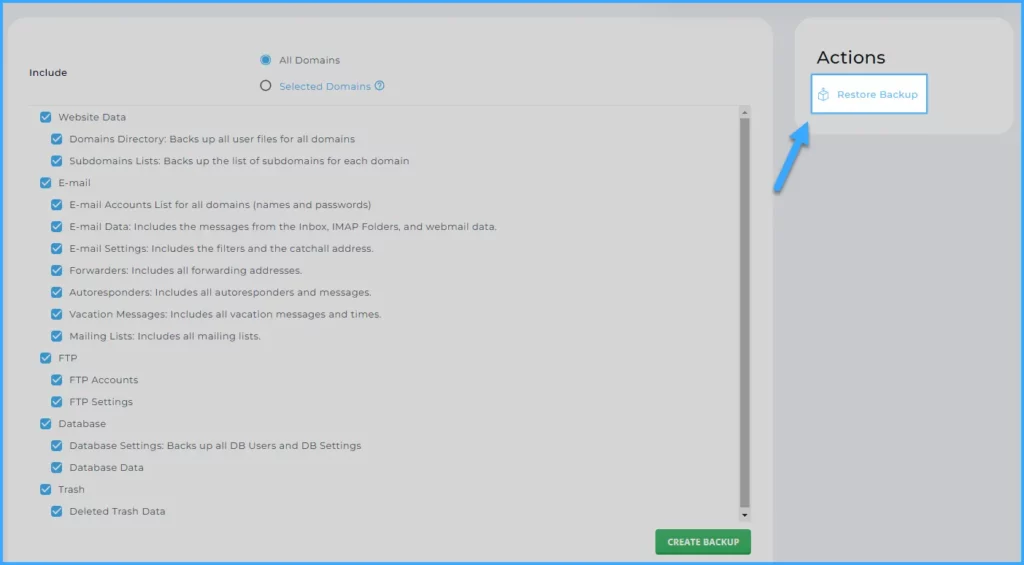Toggle the Domains Directory checkbox
Image resolution: width=1024 pixels, height=565 pixels.
tap(57, 139)
